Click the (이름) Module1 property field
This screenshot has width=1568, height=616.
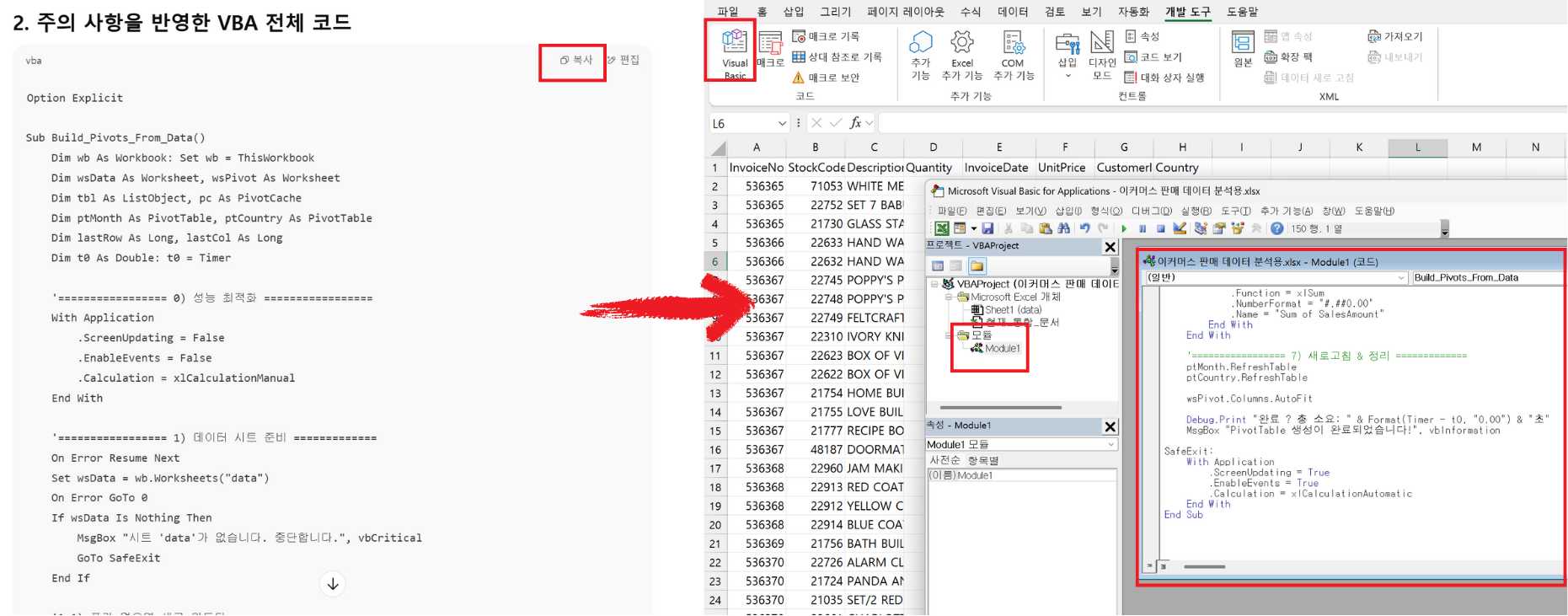1021,475
